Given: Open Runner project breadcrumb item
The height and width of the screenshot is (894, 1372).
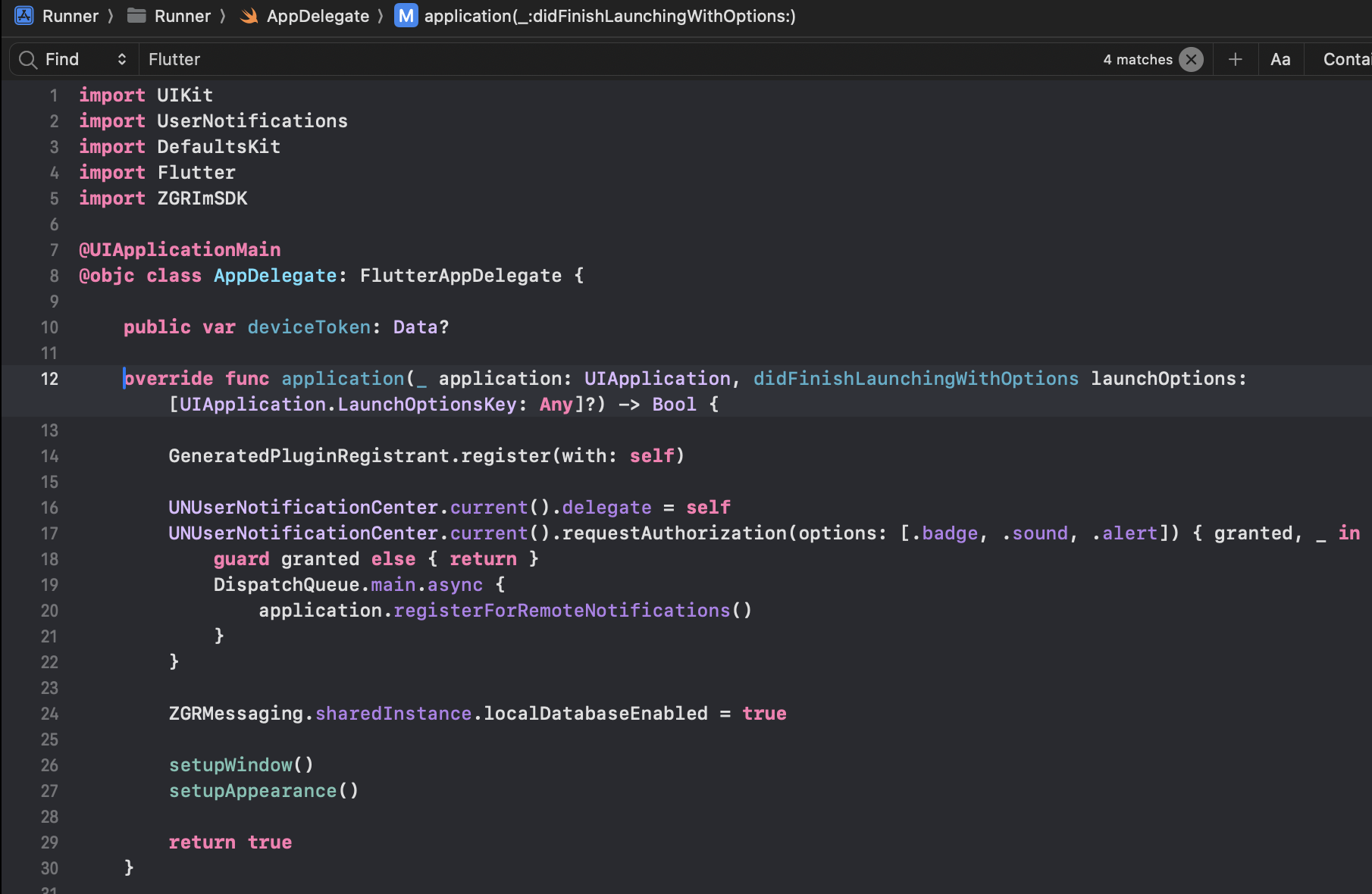Looking at the screenshot, I should coord(70,16).
